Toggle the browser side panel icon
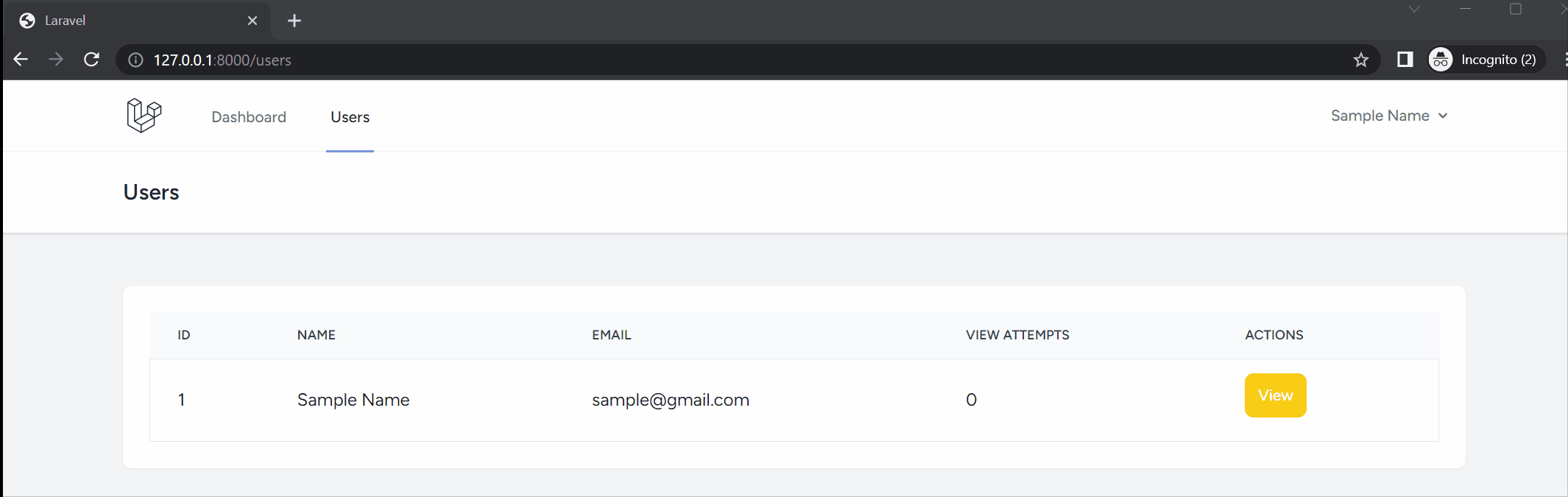Image resolution: width=1568 pixels, height=497 pixels. [1405, 60]
